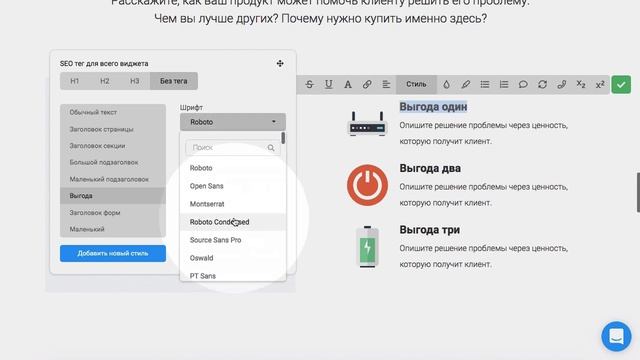Image resolution: width=640 pixels, height=360 pixels.
Task: Select the H1 SEO tag
Action: click(x=75, y=81)
